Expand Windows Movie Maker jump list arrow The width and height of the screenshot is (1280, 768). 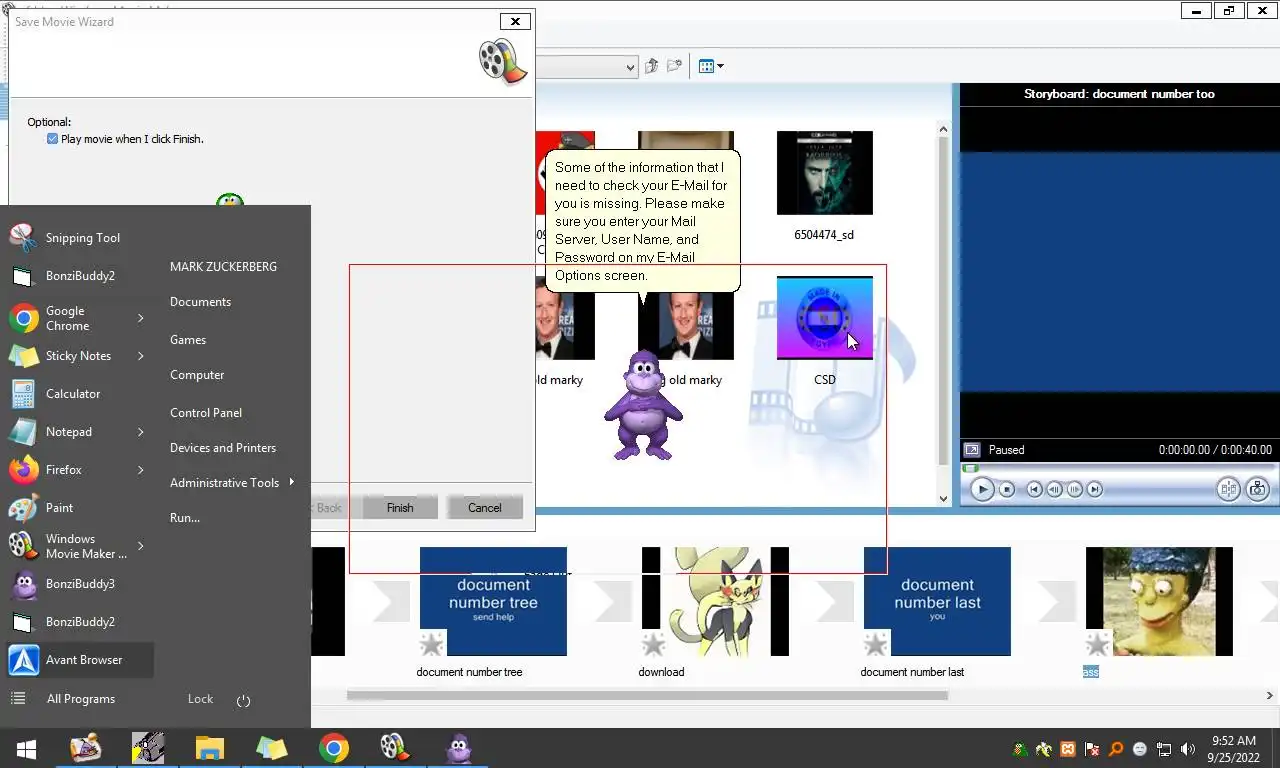[x=141, y=546]
